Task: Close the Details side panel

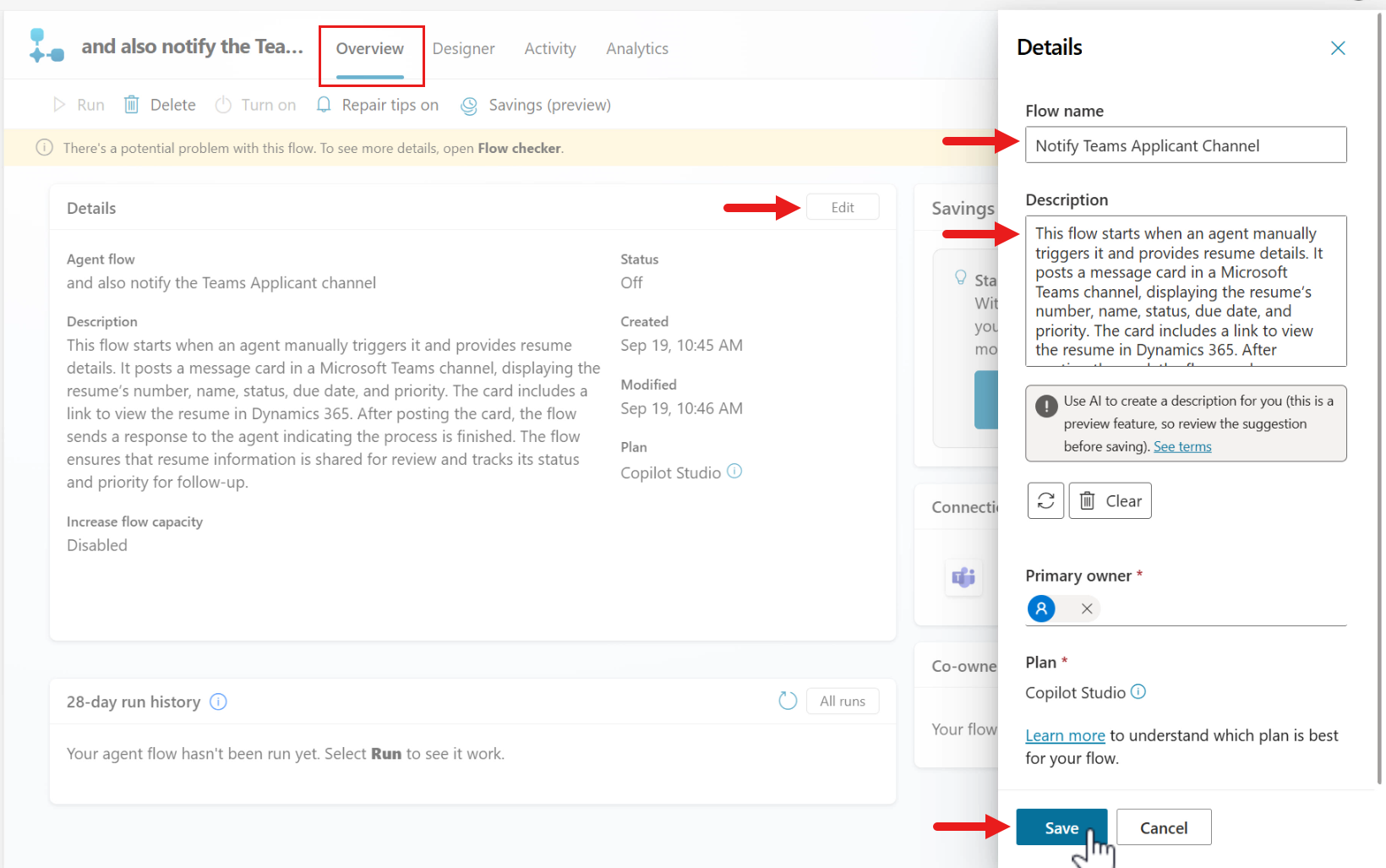Action: click(x=1338, y=48)
